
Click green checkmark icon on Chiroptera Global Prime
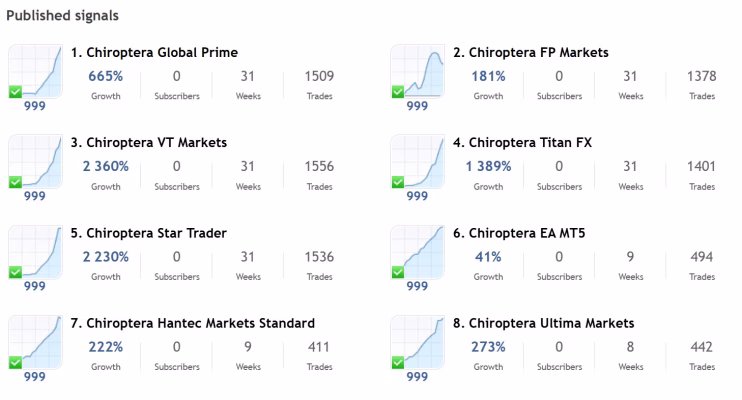16,91
